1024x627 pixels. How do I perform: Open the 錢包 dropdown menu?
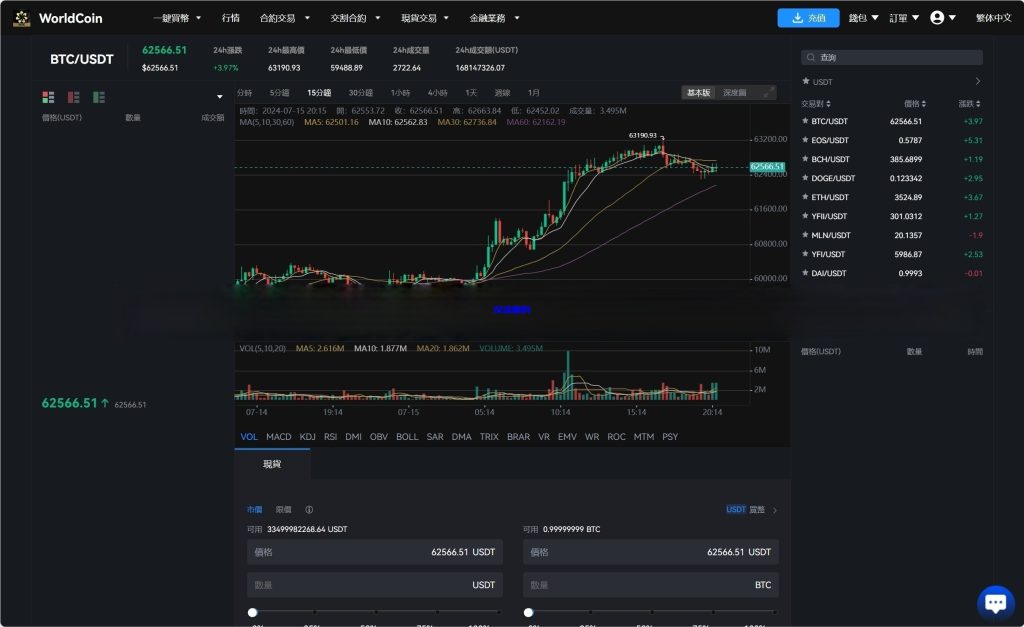click(862, 17)
